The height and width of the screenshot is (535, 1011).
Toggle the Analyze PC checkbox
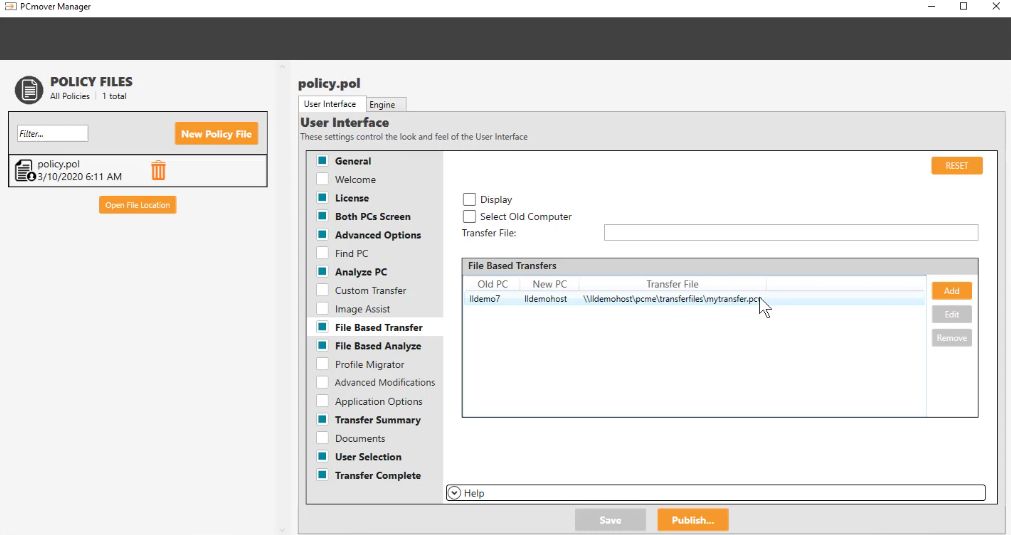(322, 271)
